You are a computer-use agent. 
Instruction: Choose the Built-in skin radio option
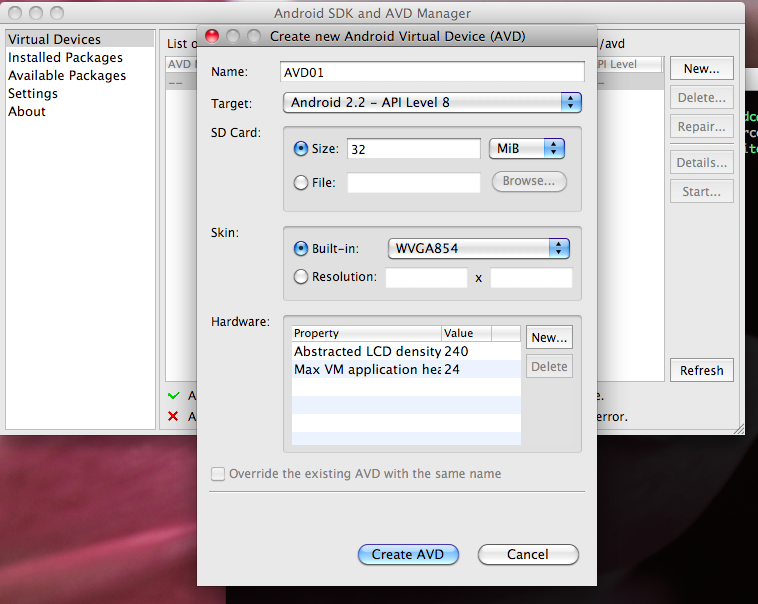coord(301,248)
